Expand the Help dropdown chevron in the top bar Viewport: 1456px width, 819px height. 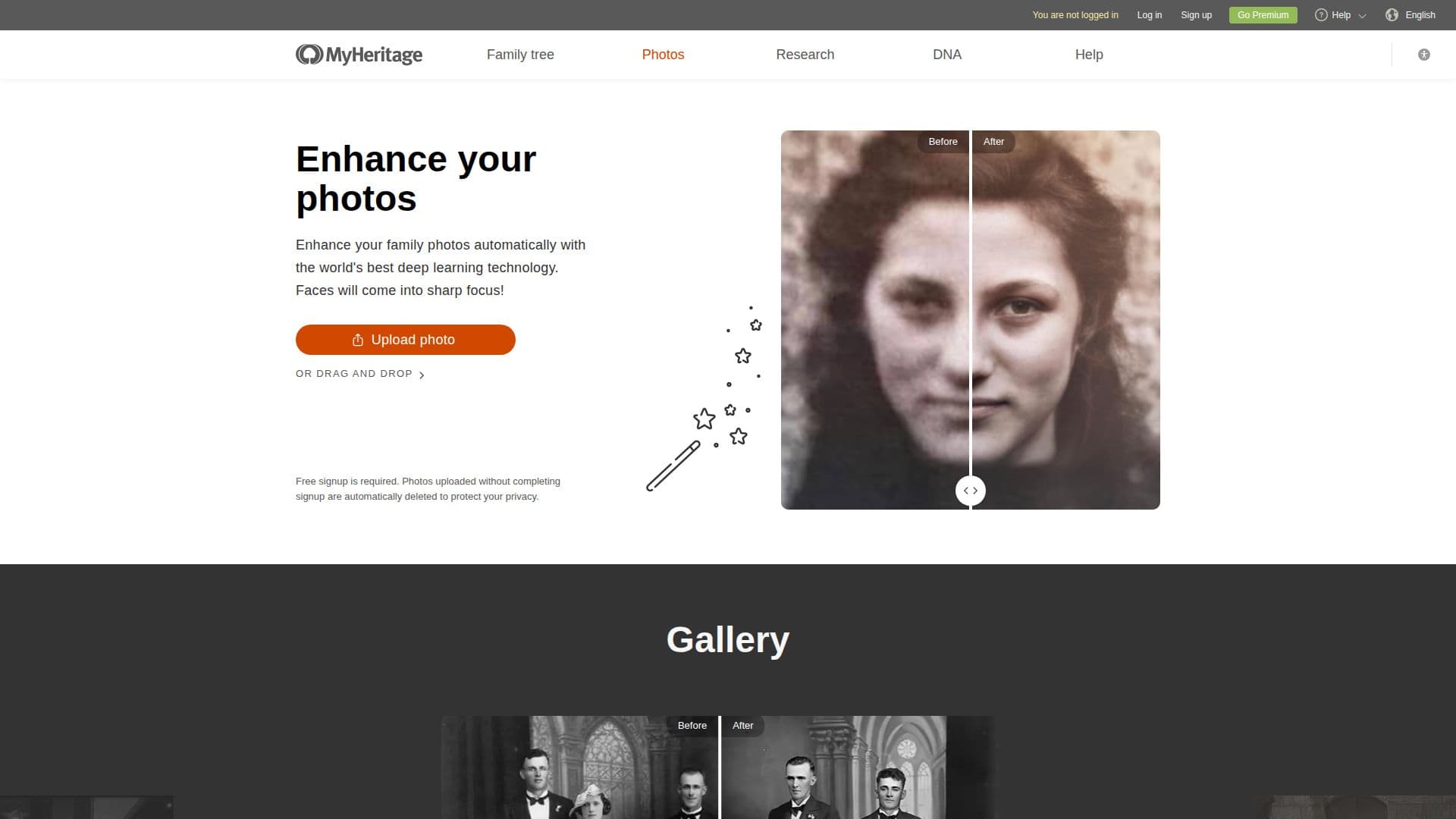click(x=1362, y=16)
